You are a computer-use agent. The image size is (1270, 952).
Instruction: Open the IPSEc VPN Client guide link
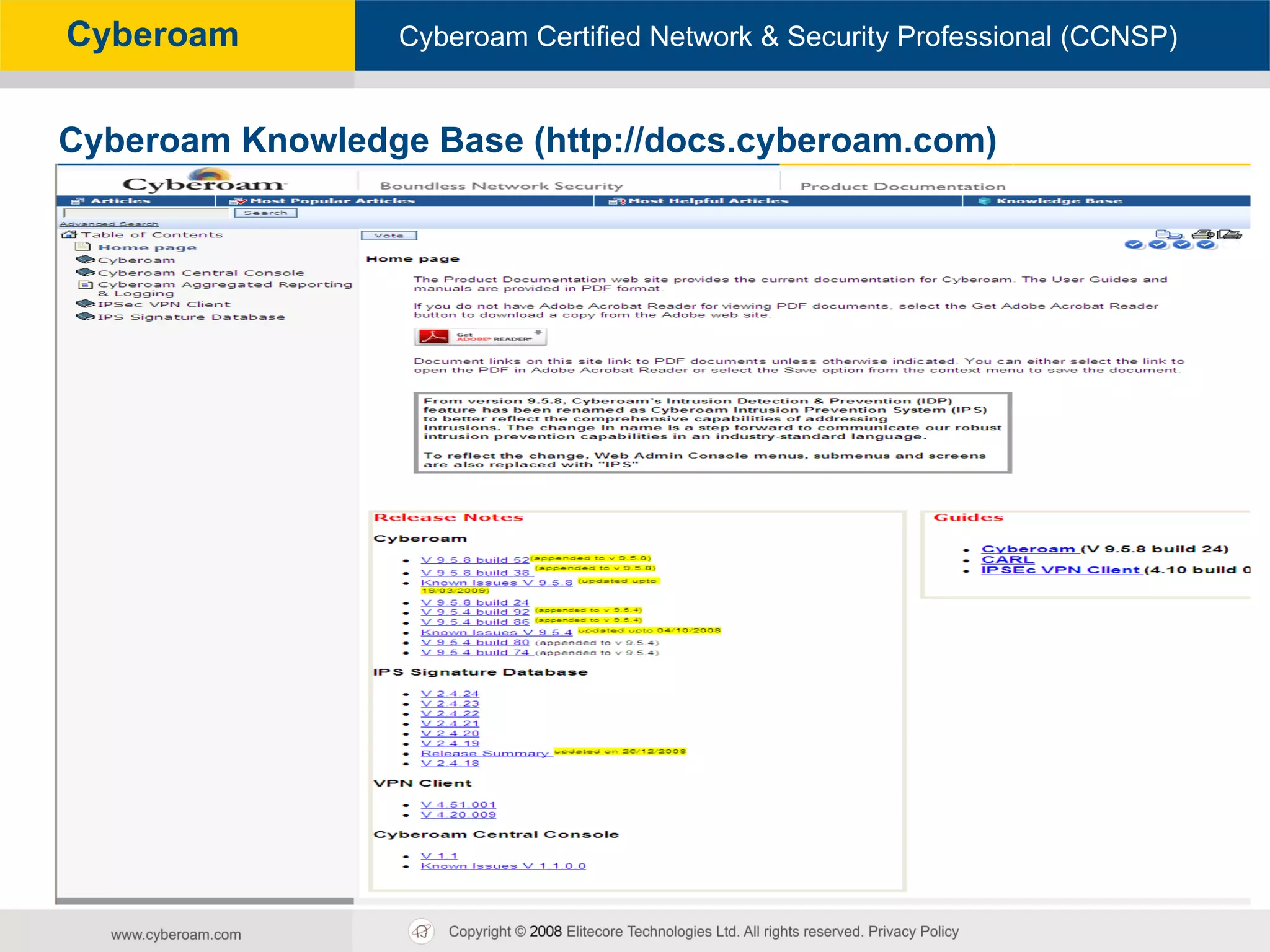click(x=1061, y=570)
